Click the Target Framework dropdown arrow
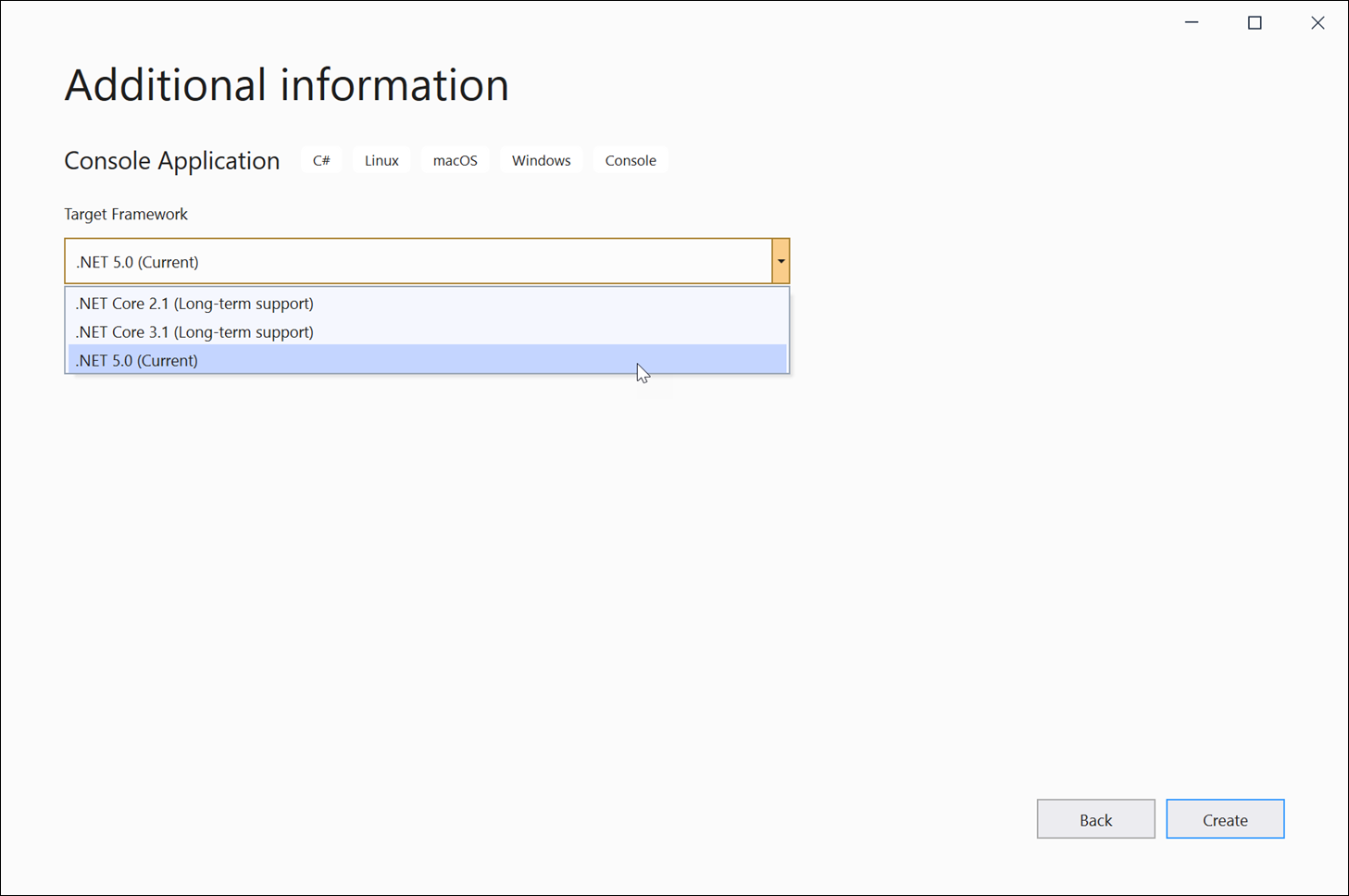Screen dimensions: 1349x896 pos(781,261)
